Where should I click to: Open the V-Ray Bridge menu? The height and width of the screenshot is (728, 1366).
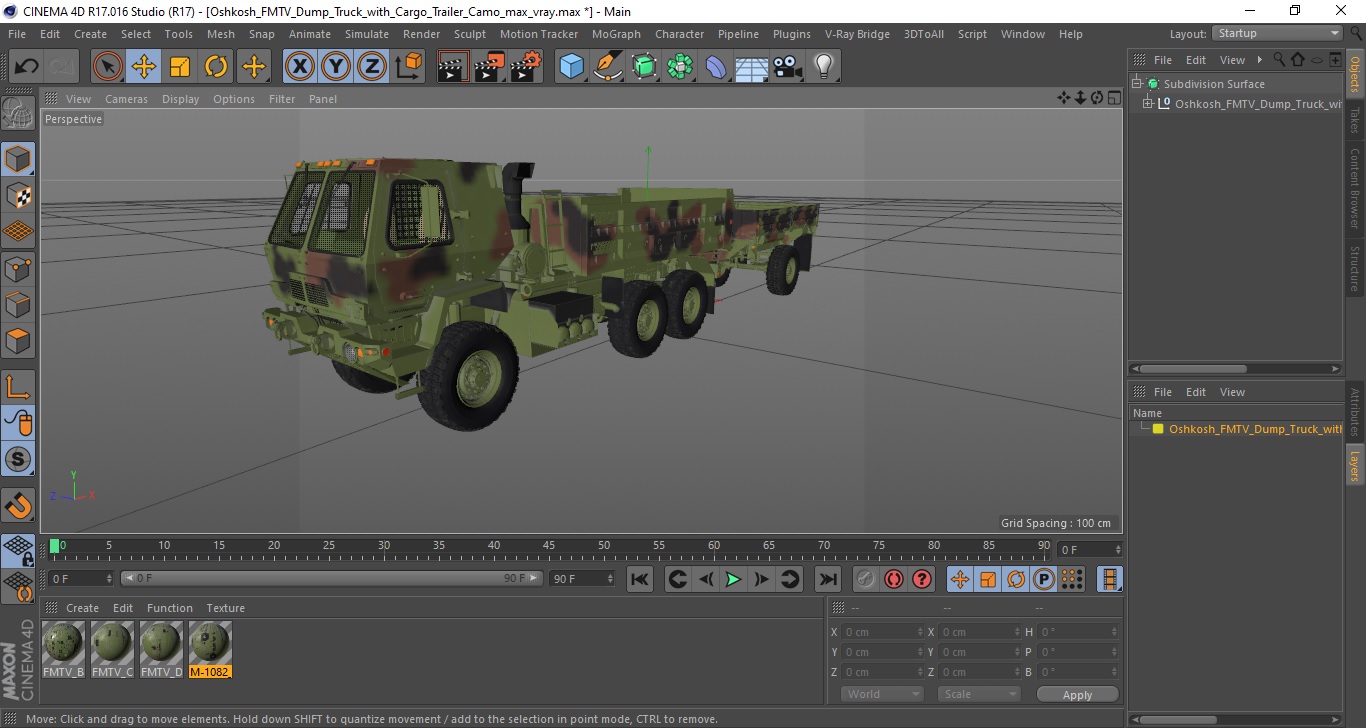click(x=857, y=34)
